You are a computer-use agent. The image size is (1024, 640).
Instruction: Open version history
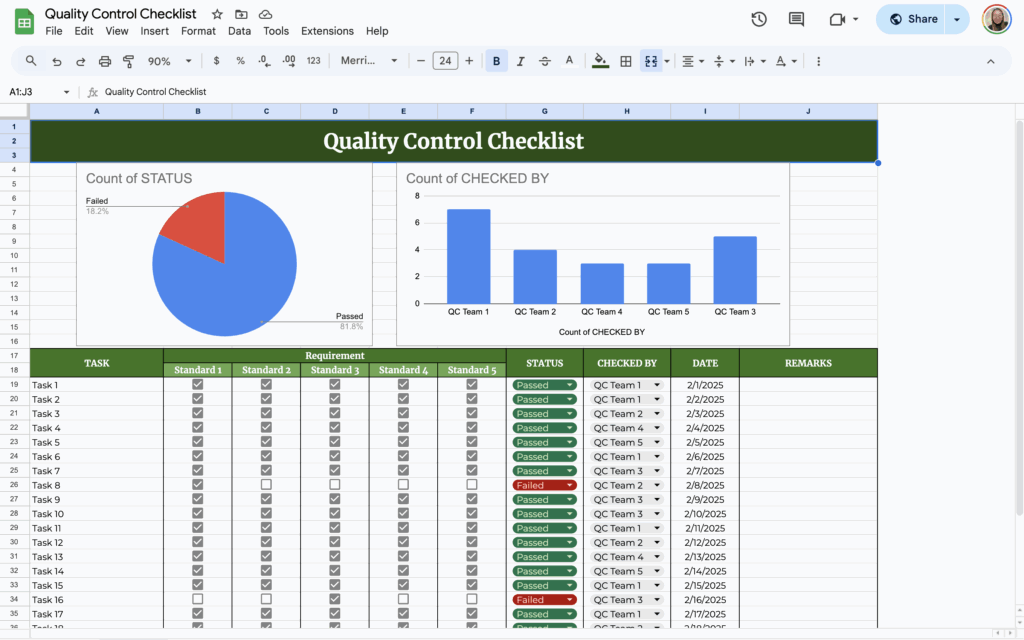pos(759,18)
